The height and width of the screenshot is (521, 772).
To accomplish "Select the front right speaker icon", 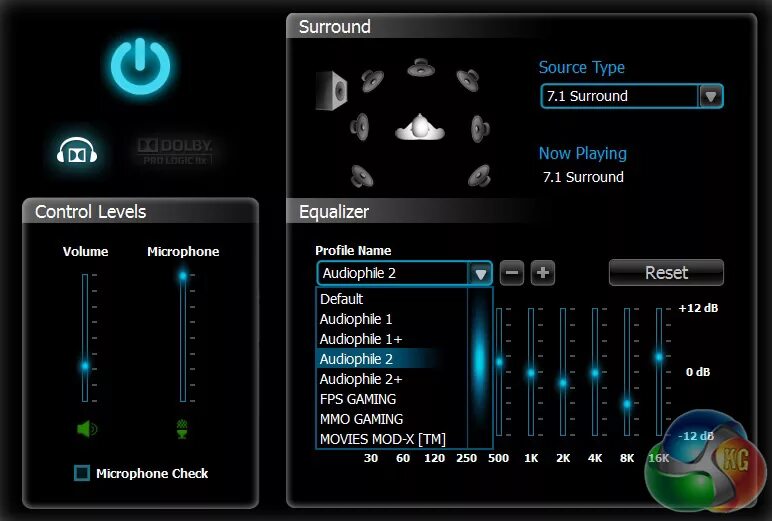I will pos(468,80).
